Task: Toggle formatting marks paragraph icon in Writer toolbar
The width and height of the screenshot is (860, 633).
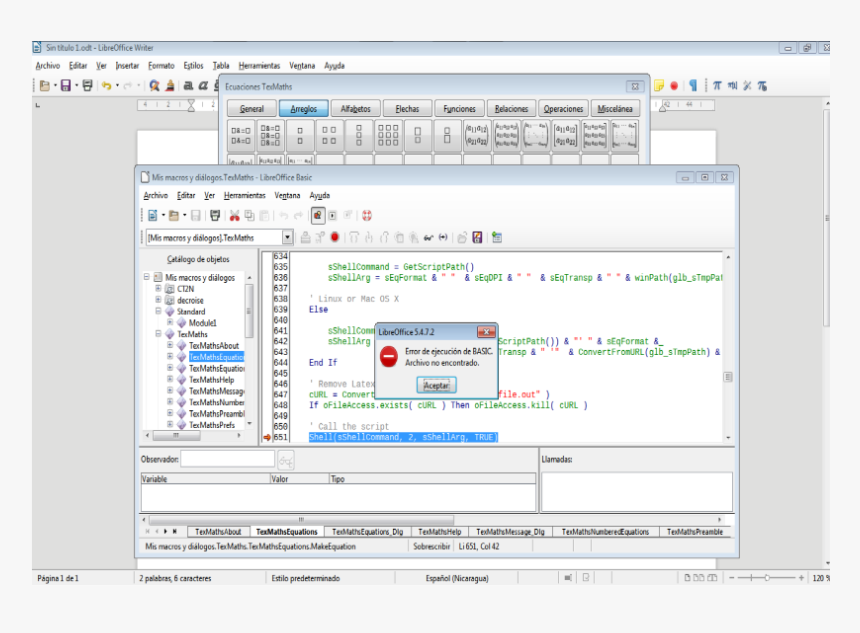Action: click(693, 86)
